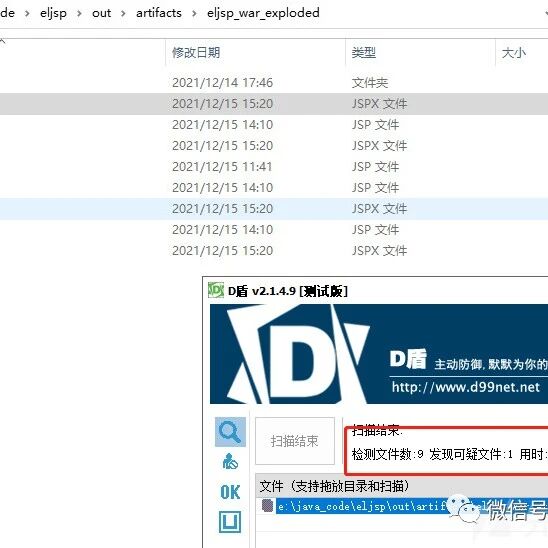Viewport: 548px width, 548px height.
Task: Go to the out folder breadcrumb
Action: [x=101, y=13]
